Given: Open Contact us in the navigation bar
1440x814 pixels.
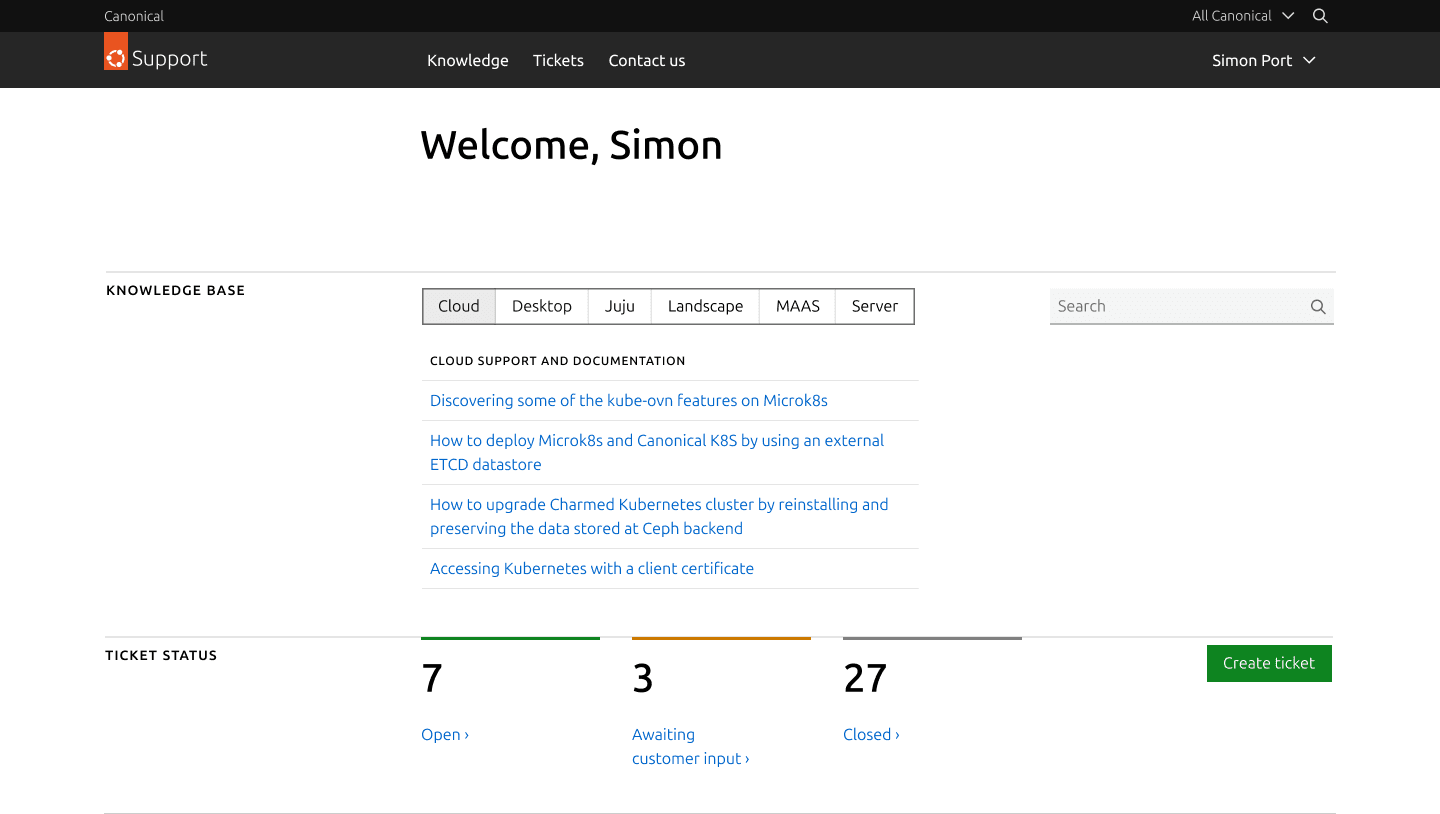Looking at the screenshot, I should (647, 60).
